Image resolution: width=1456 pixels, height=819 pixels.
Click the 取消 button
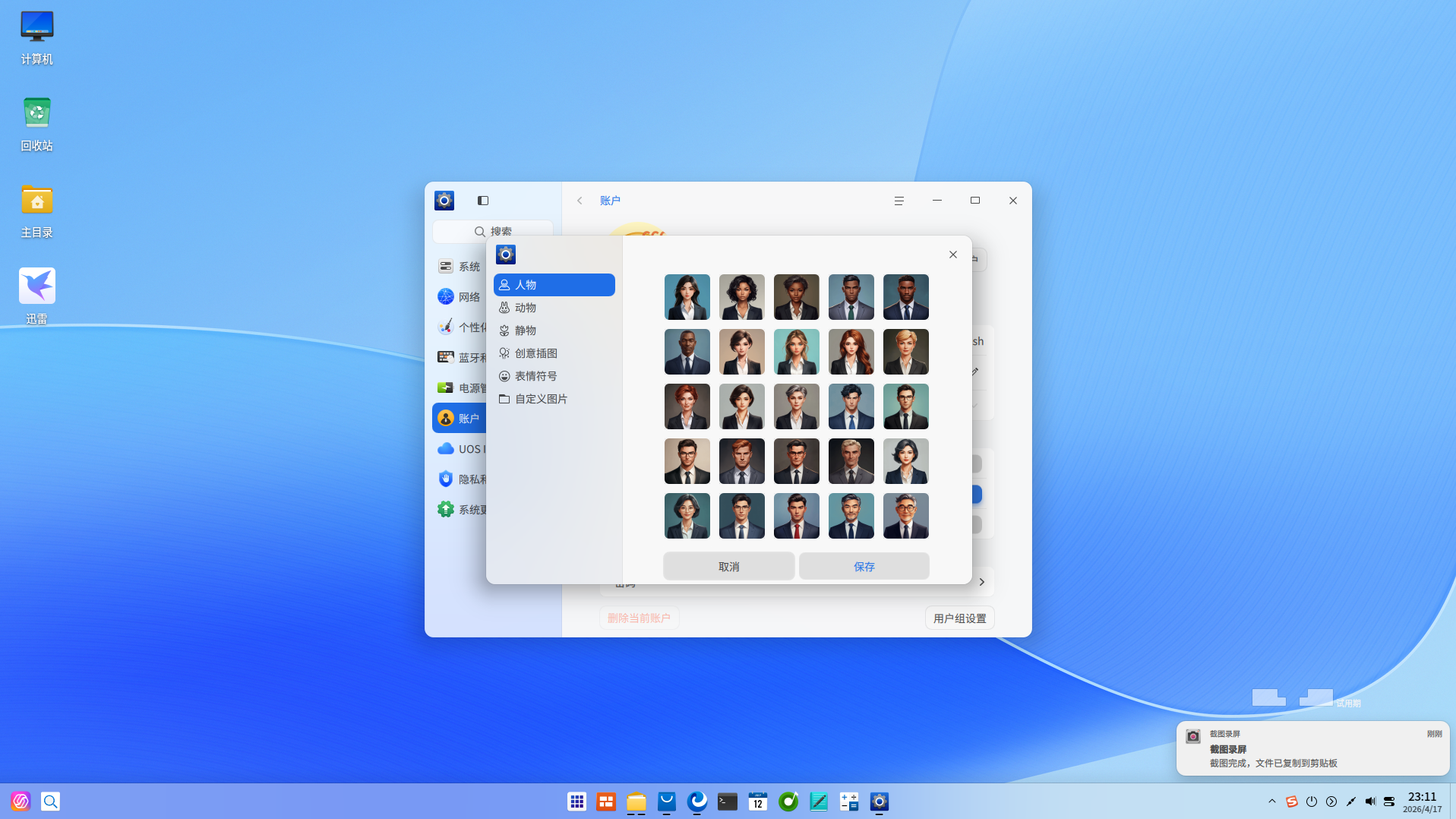(x=729, y=567)
